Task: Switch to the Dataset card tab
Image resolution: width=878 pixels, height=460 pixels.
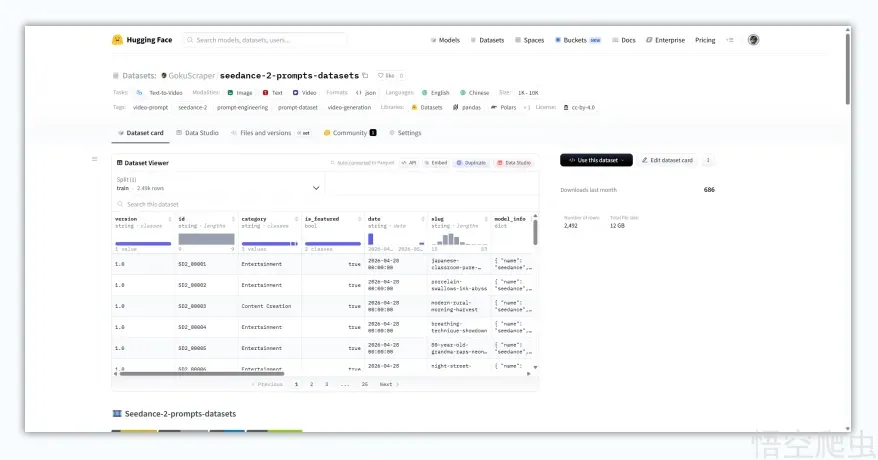Action: [x=141, y=133]
